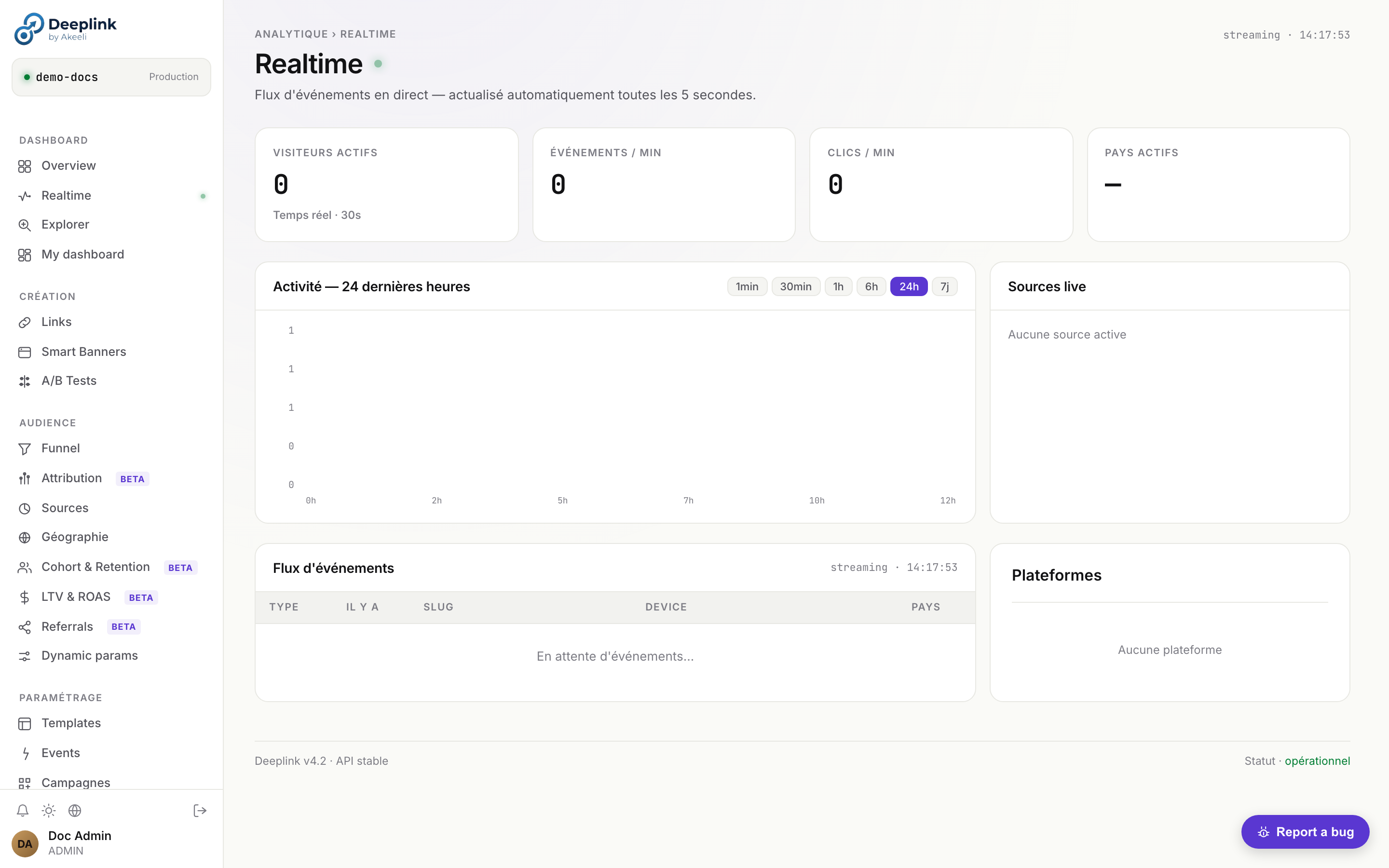Viewport: 1389px width, 868px height.
Task: Select the 1min time range
Action: click(x=747, y=286)
